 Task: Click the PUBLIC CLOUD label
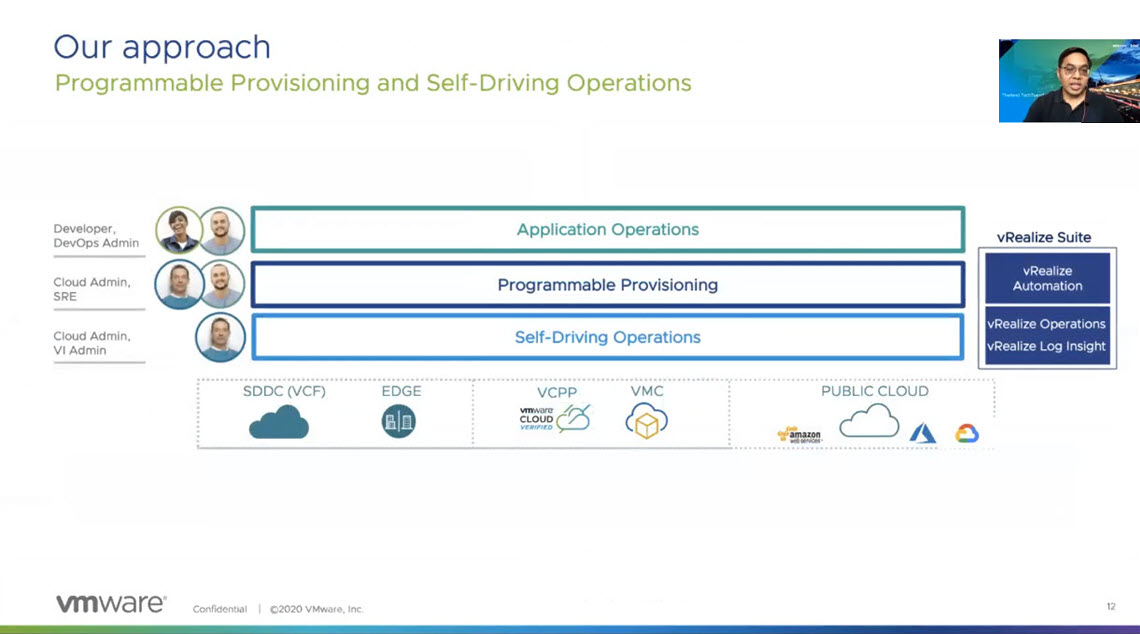click(875, 391)
